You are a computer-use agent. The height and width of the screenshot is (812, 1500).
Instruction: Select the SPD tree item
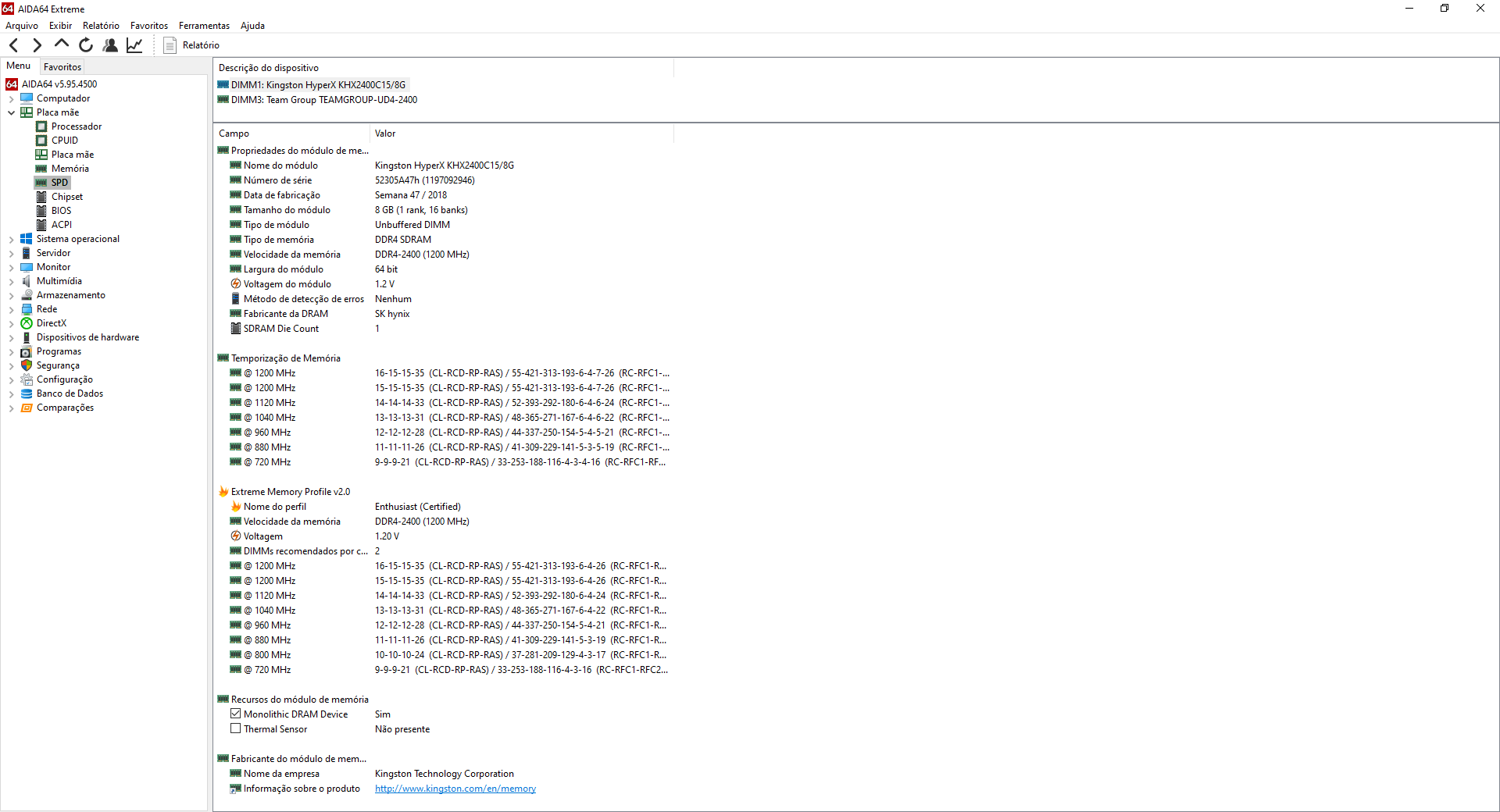coord(52,183)
